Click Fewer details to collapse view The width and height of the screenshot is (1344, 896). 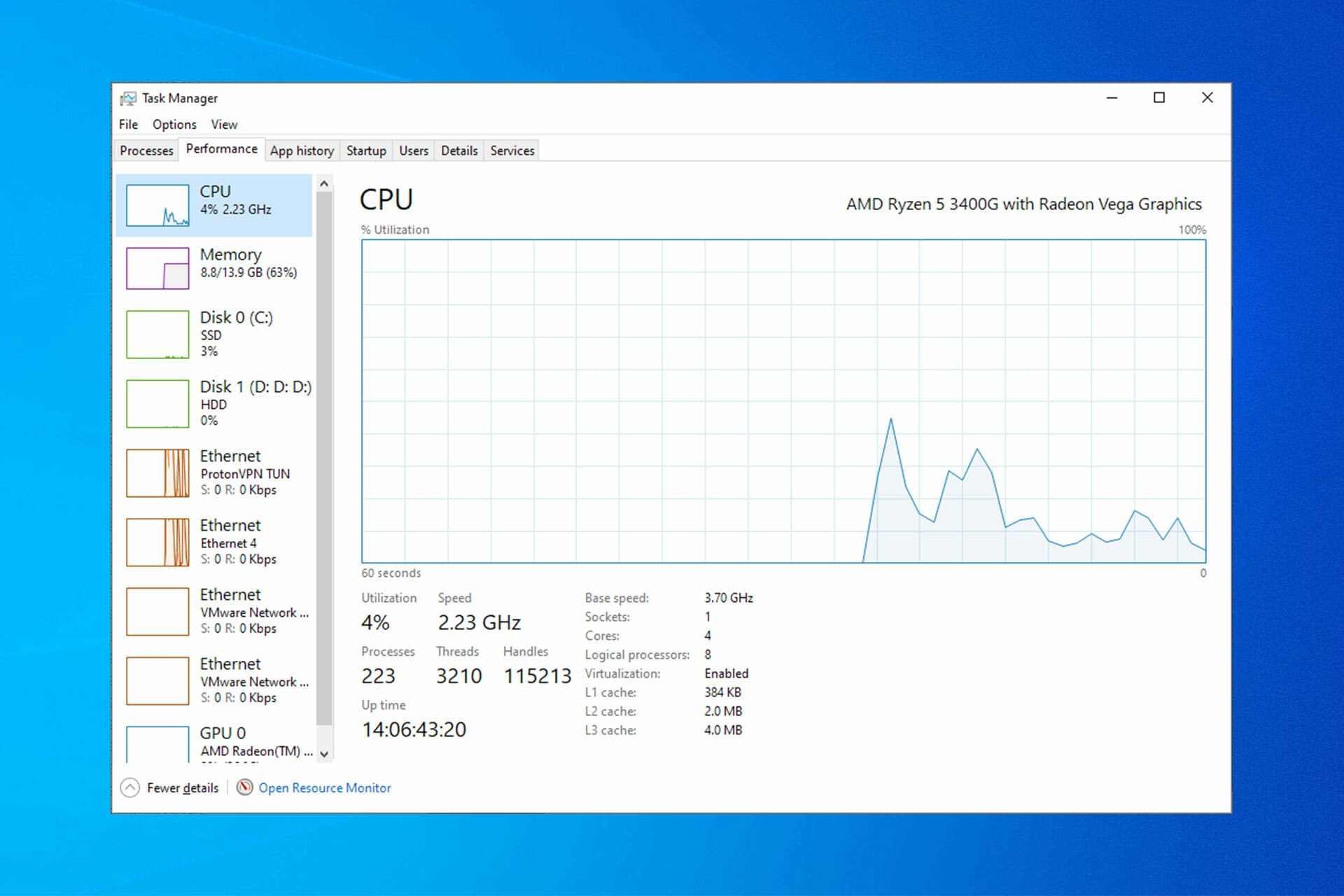coord(176,788)
